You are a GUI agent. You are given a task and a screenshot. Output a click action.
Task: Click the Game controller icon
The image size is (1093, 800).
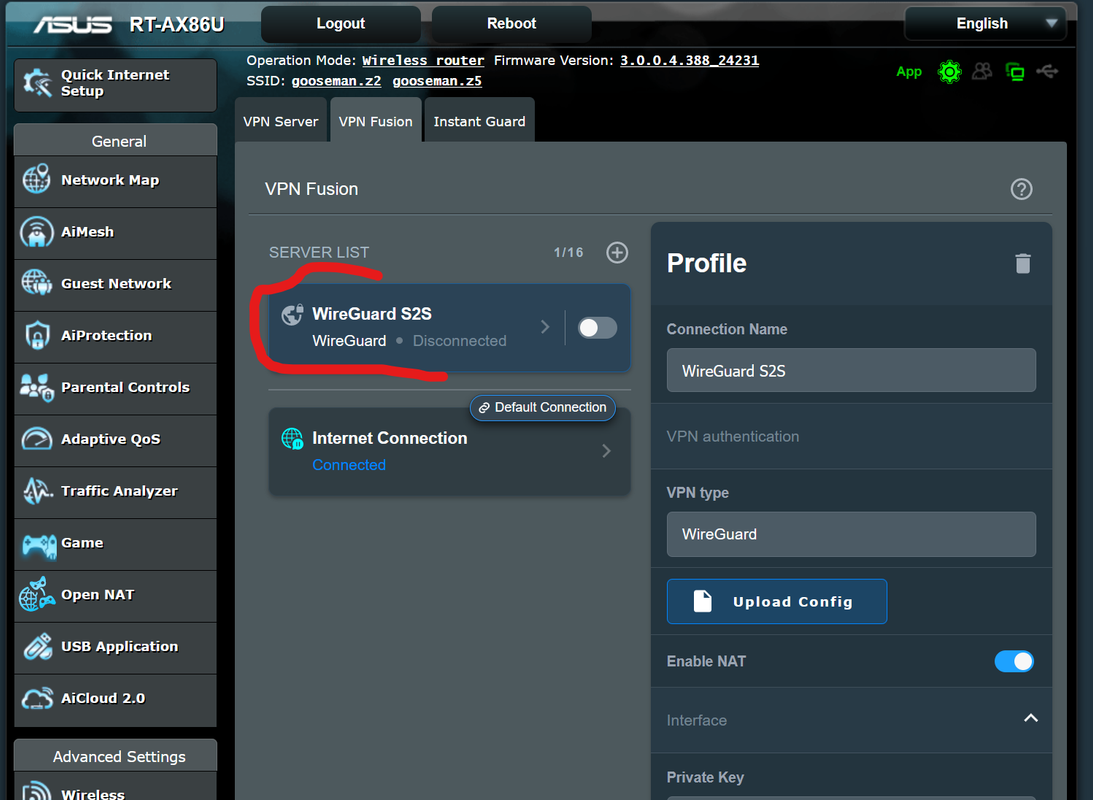point(38,544)
